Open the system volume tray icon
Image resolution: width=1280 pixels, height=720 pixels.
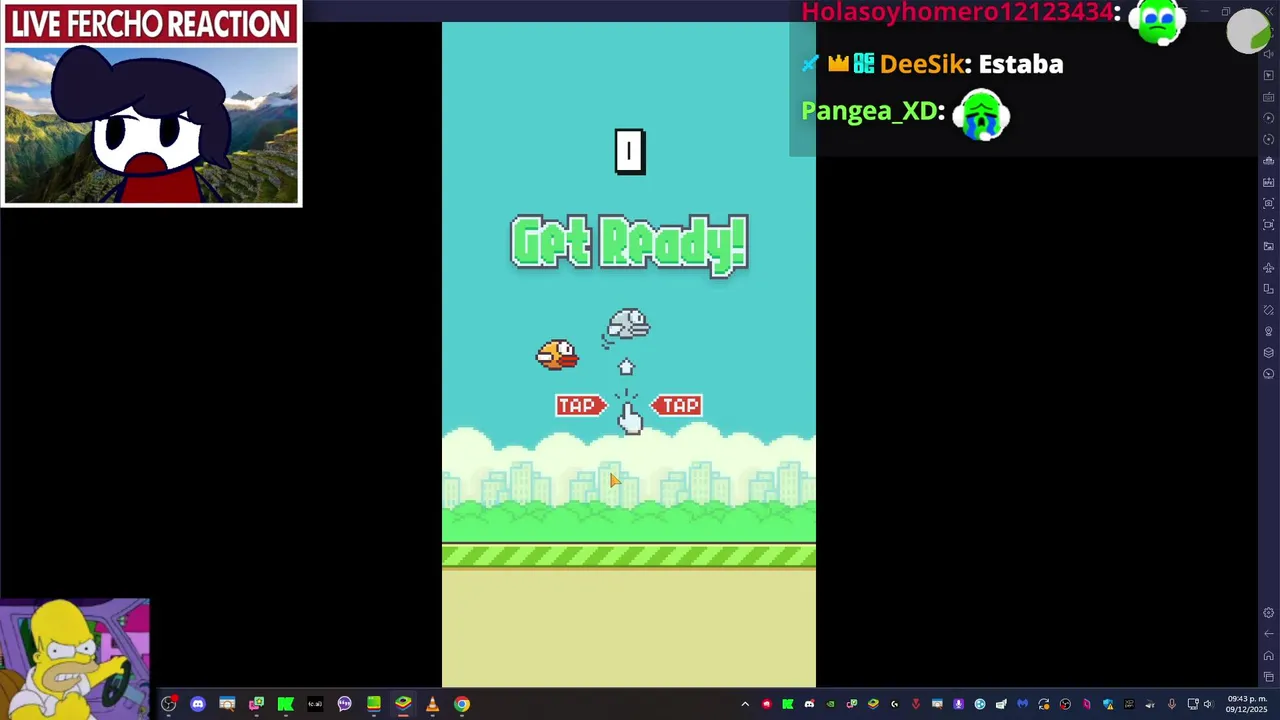tap(1207, 704)
